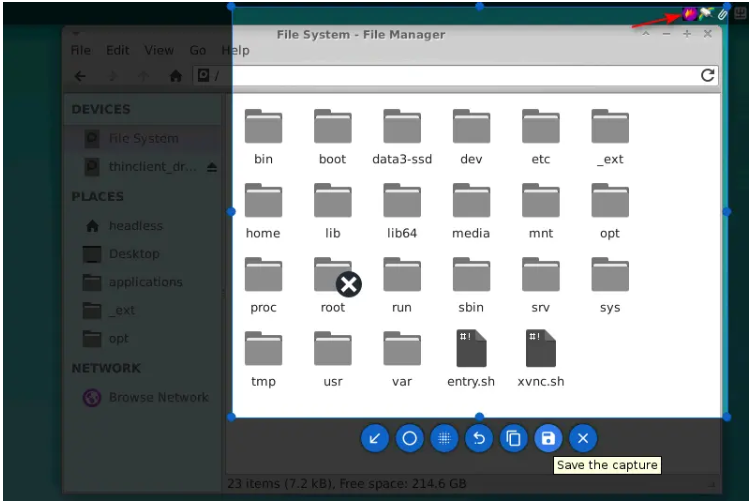Copy the capture to clipboard

513,438
